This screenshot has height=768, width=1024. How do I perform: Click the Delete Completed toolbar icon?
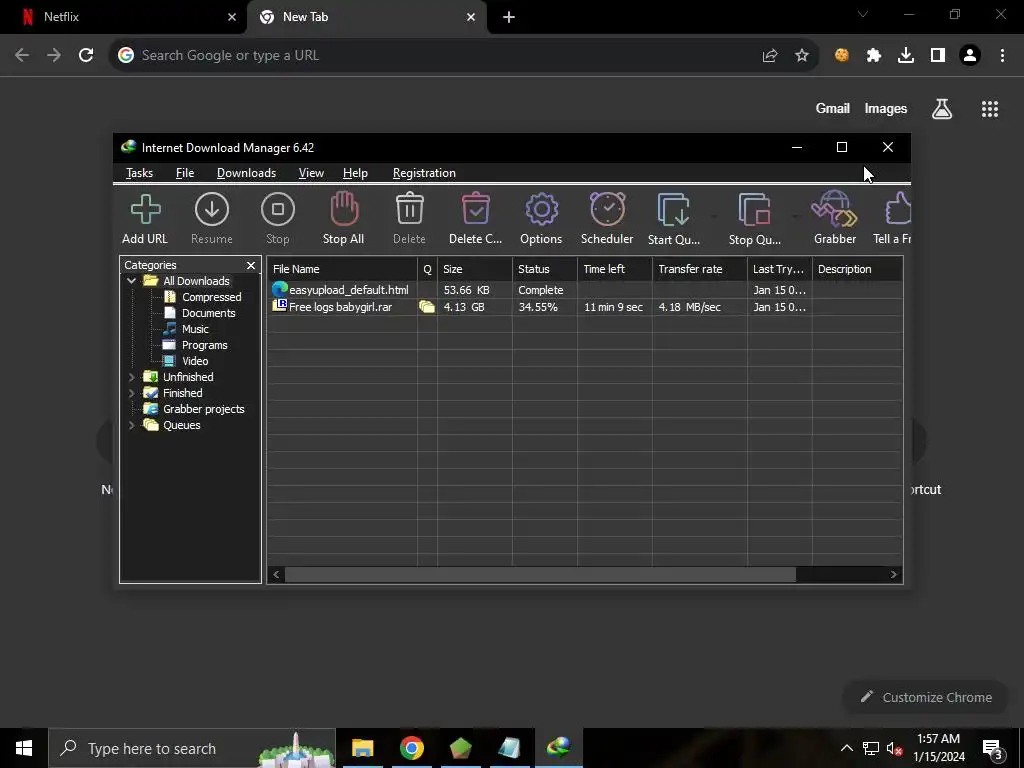475,219
